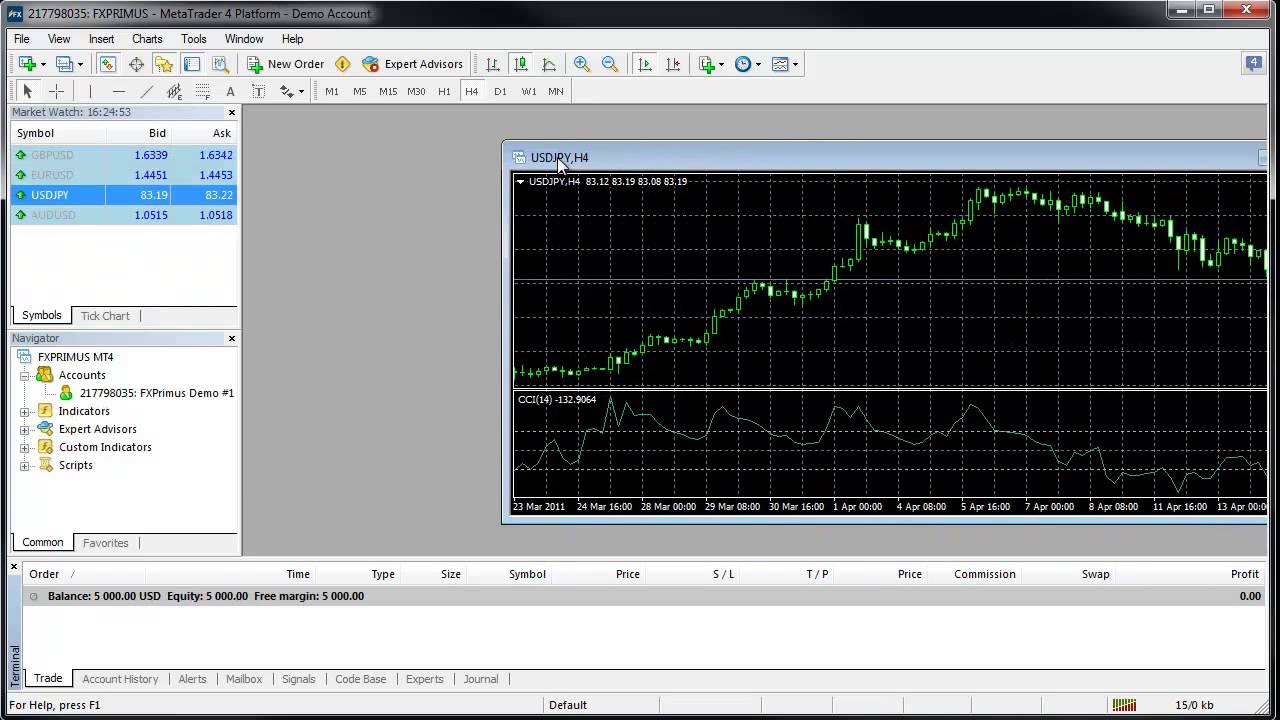Open the File menu
This screenshot has width=1280, height=720.
[21, 39]
